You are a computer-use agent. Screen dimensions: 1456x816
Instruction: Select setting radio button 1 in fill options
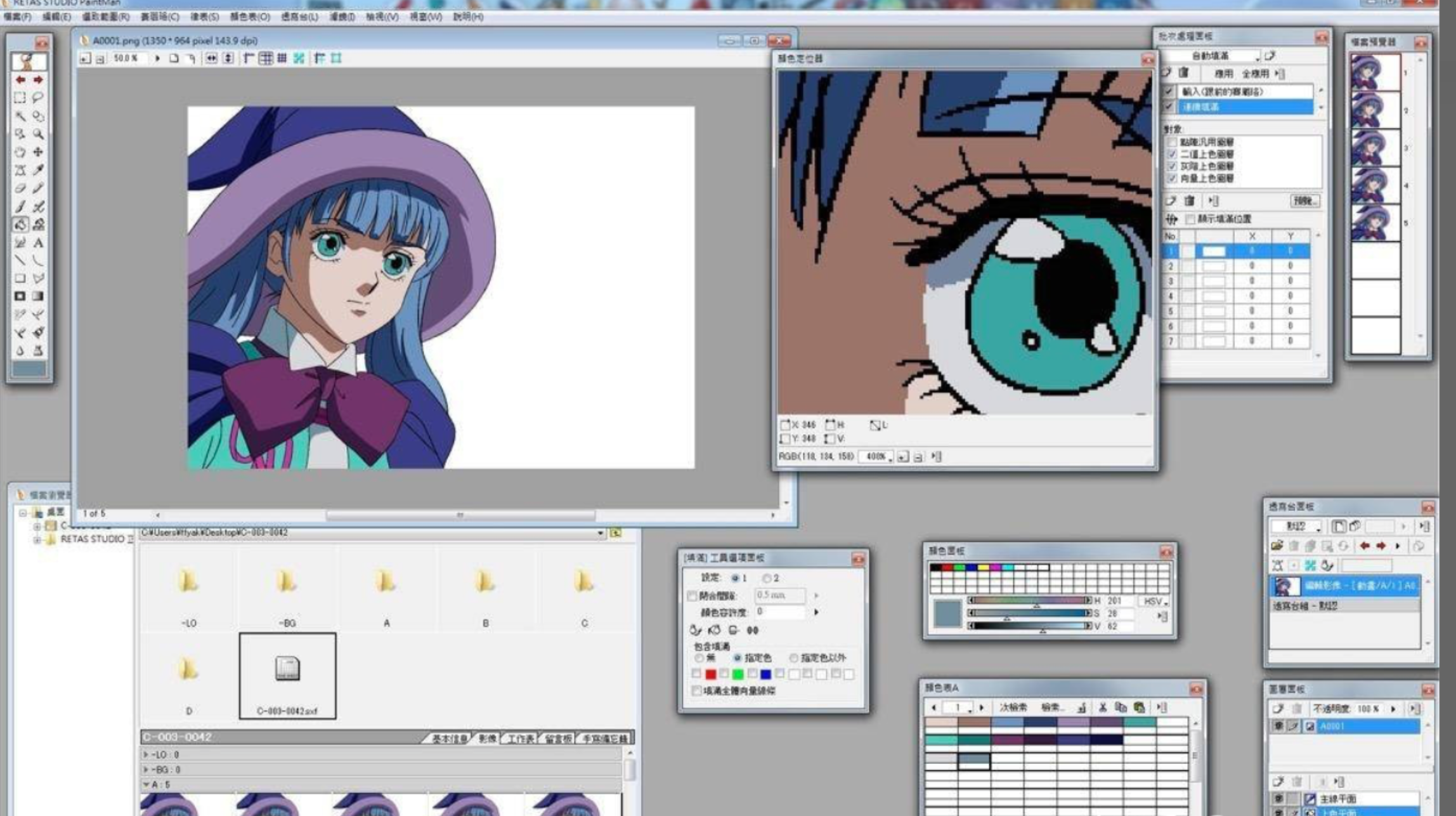point(736,578)
